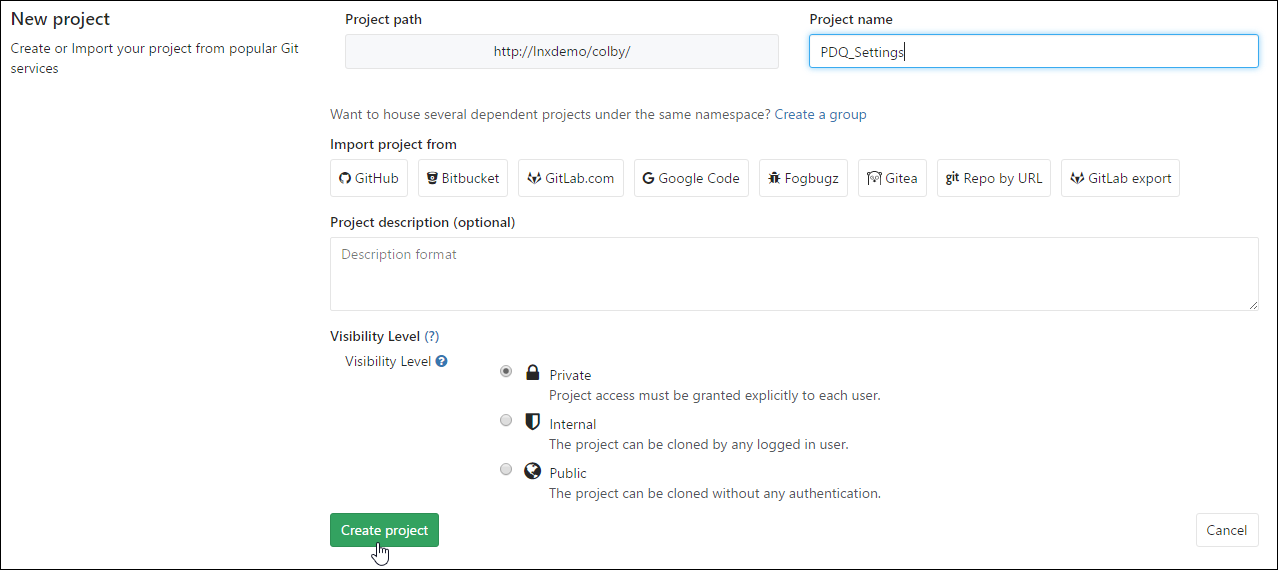Click into the Project description textarea

click(793, 273)
